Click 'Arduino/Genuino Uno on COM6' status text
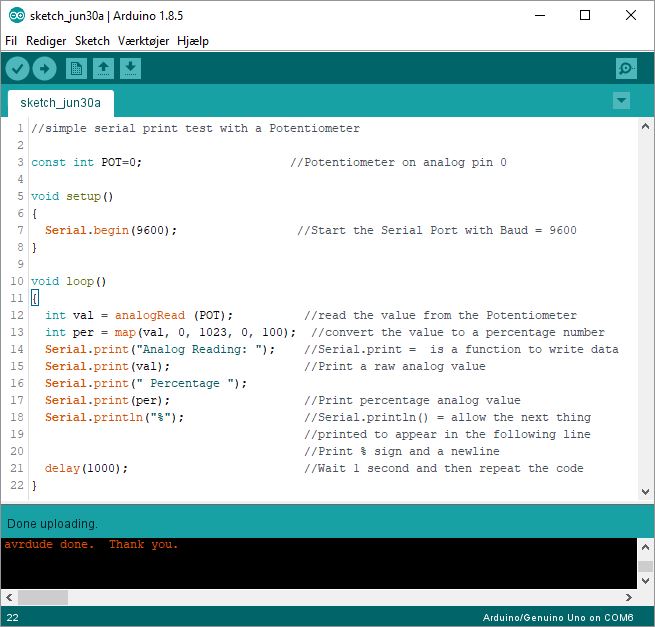Viewport: 655px width, 627px height. point(558,618)
